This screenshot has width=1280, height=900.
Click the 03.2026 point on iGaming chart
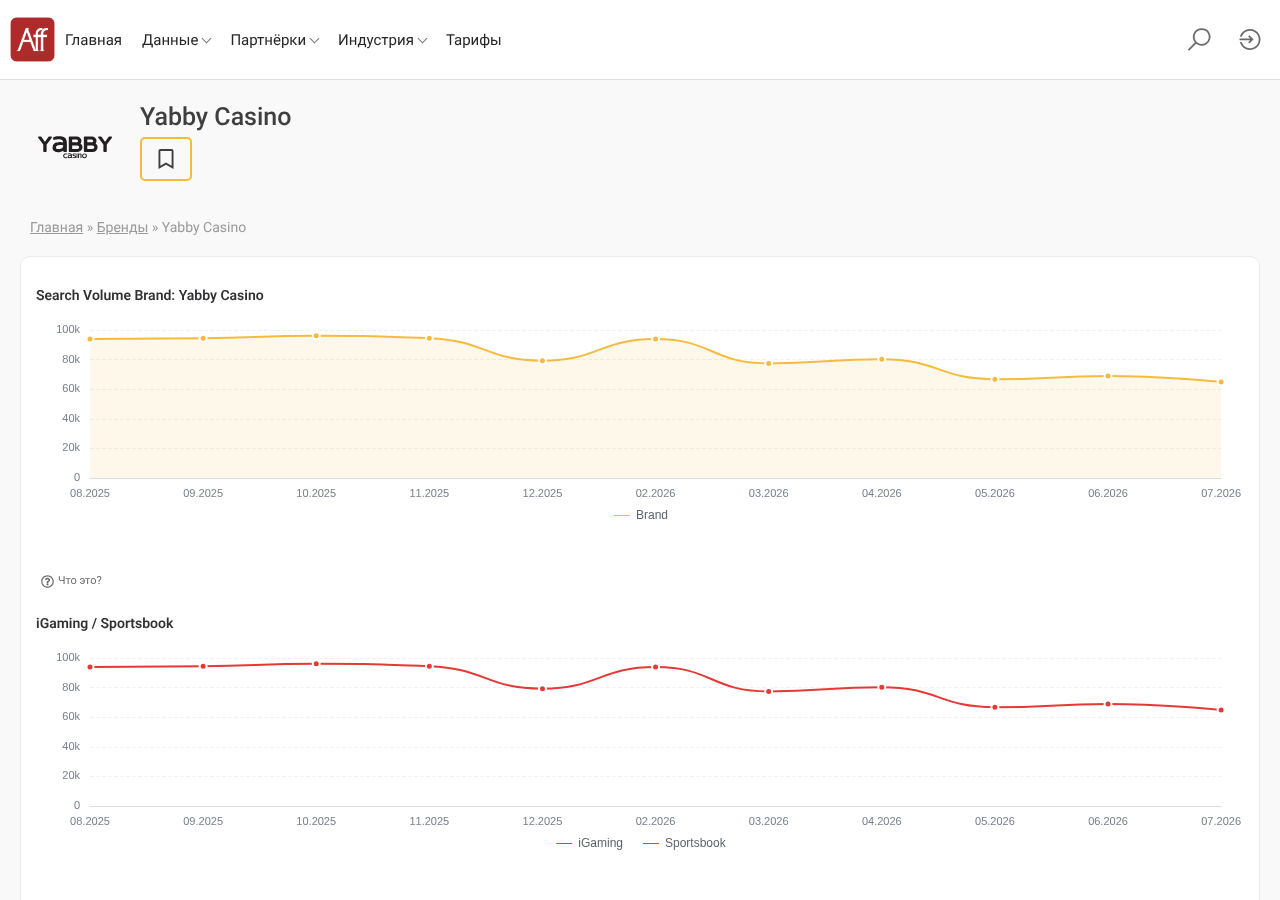(769, 691)
